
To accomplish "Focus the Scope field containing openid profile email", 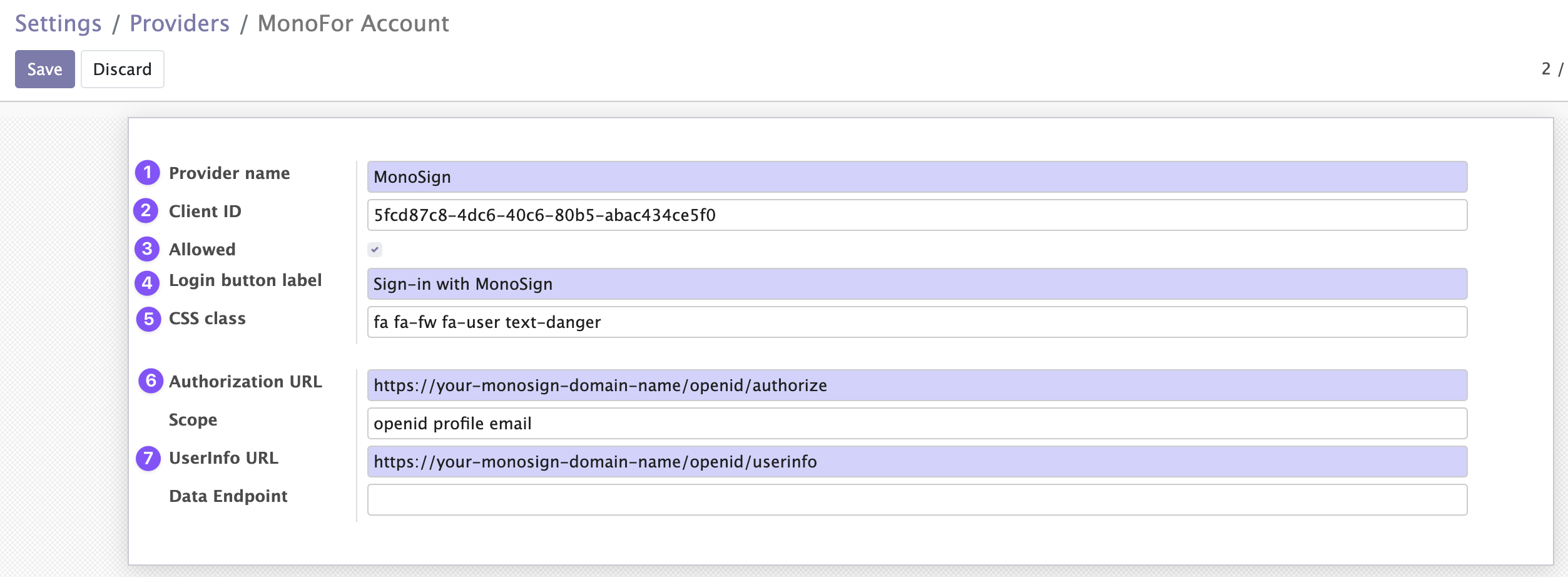I will [917, 424].
